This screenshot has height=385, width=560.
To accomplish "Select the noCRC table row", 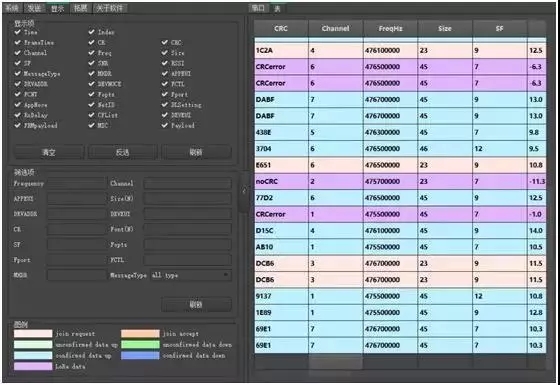I will click(x=400, y=181).
